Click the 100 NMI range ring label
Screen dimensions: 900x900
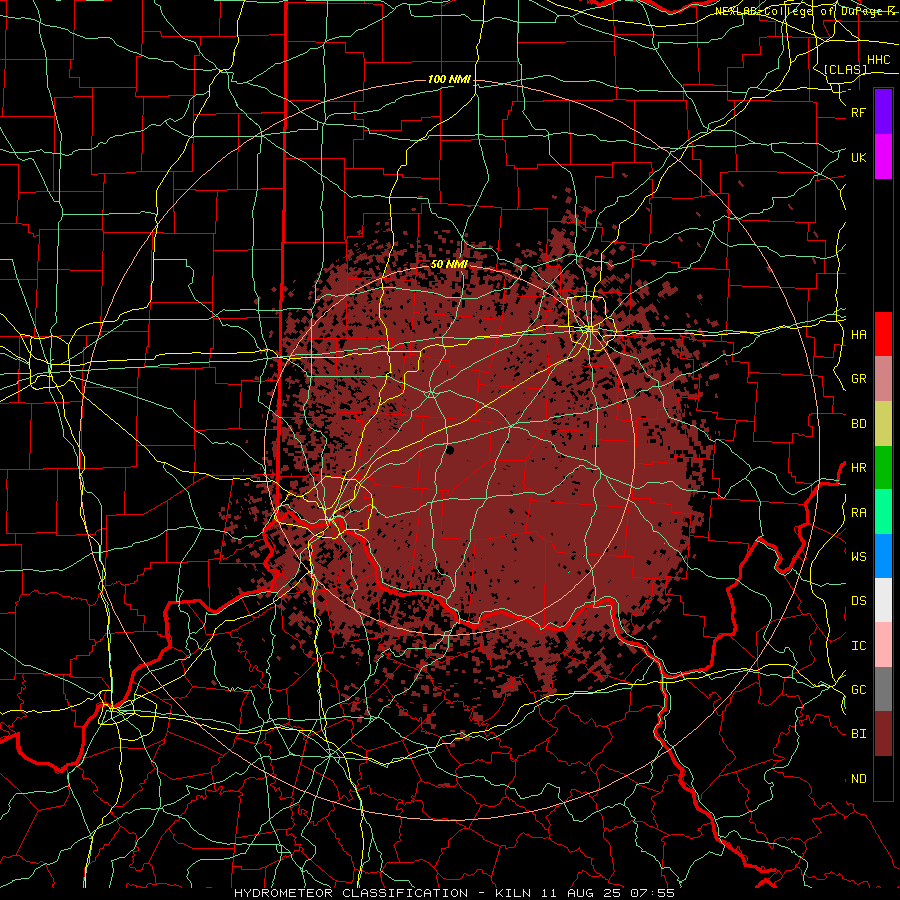(x=449, y=79)
